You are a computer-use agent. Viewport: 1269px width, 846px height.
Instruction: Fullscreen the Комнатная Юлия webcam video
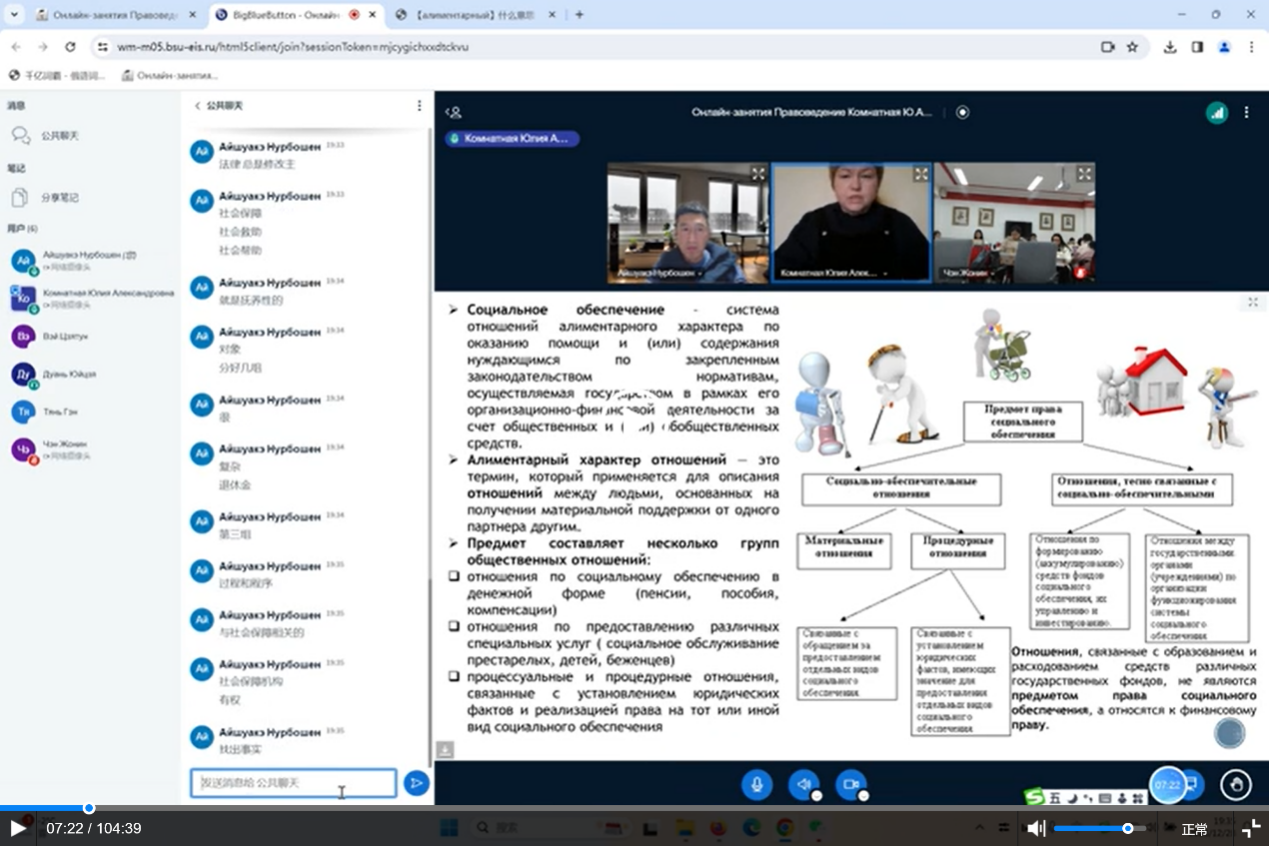[x=920, y=174]
